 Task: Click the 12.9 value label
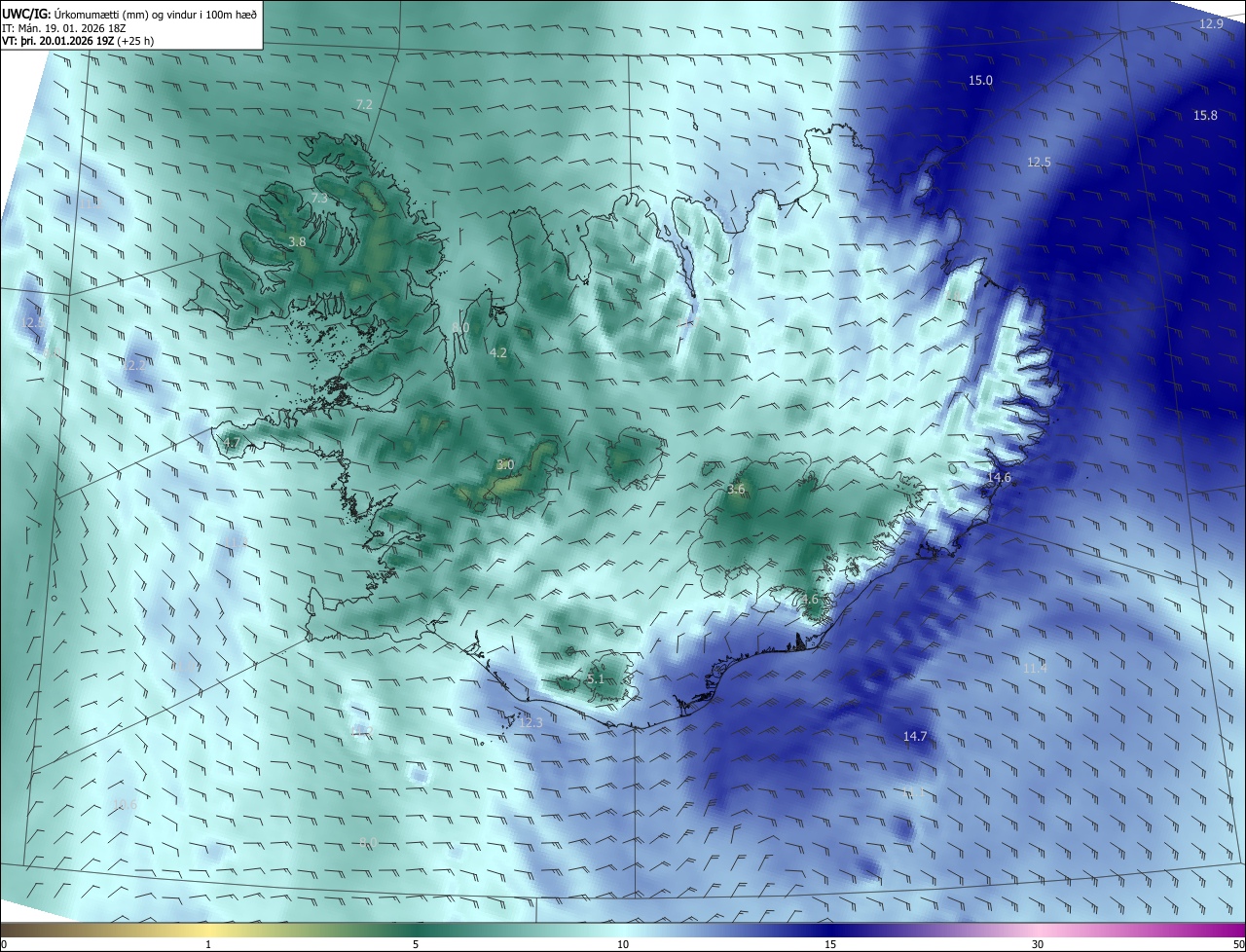tap(1211, 23)
